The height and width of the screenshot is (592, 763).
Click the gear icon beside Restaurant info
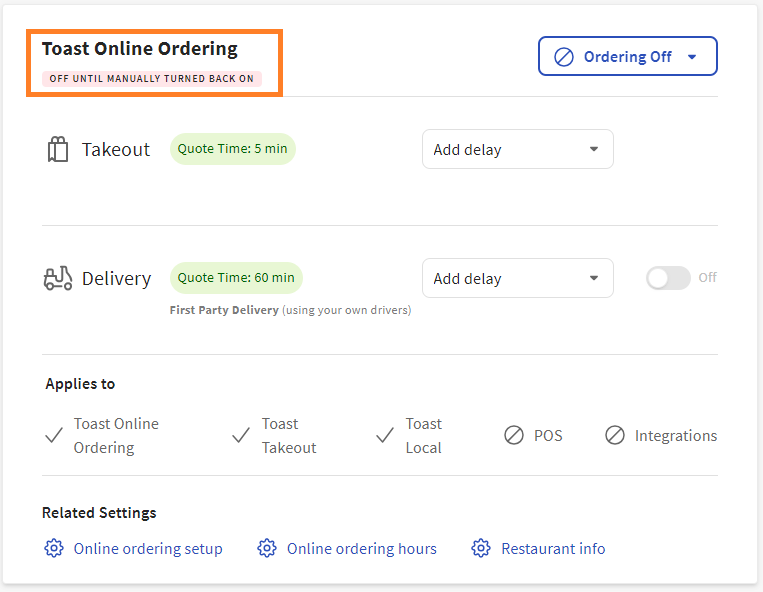point(481,548)
